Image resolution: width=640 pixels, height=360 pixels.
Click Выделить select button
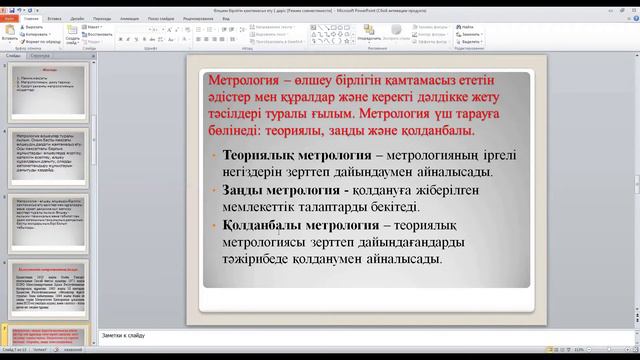pyautogui.click(x=469, y=42)
